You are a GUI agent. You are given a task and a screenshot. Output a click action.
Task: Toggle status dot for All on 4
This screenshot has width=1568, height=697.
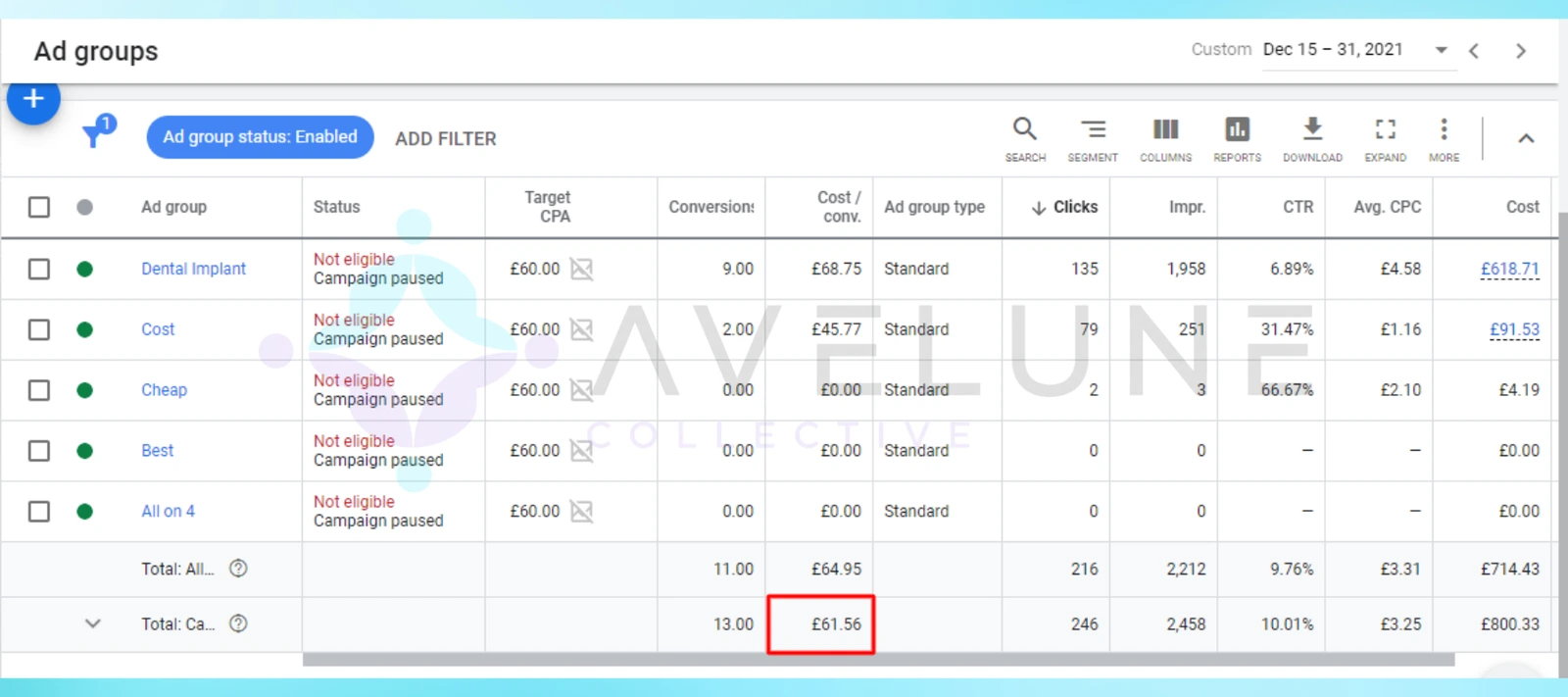click(x=85, y=511)
